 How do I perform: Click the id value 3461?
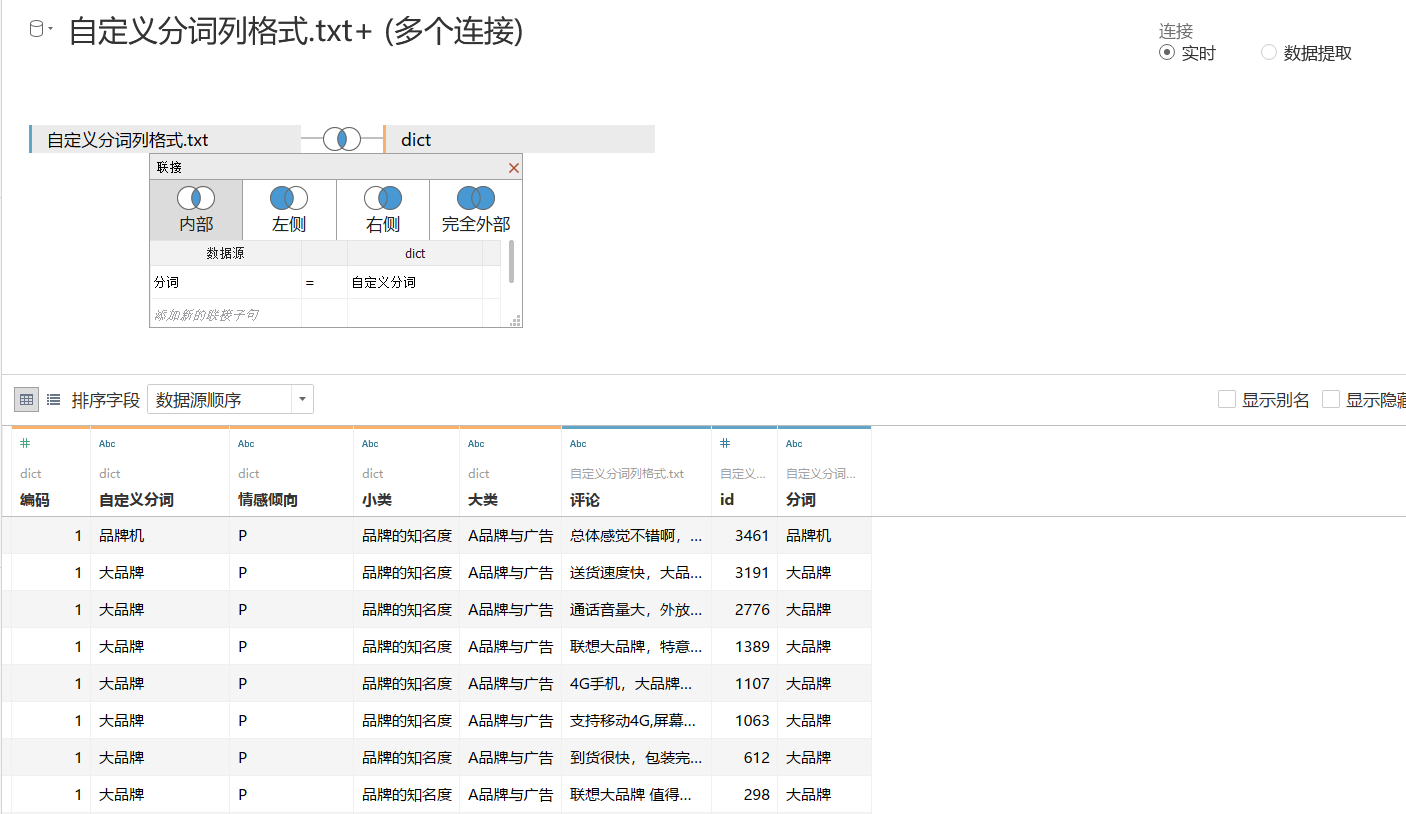point(744,536)
